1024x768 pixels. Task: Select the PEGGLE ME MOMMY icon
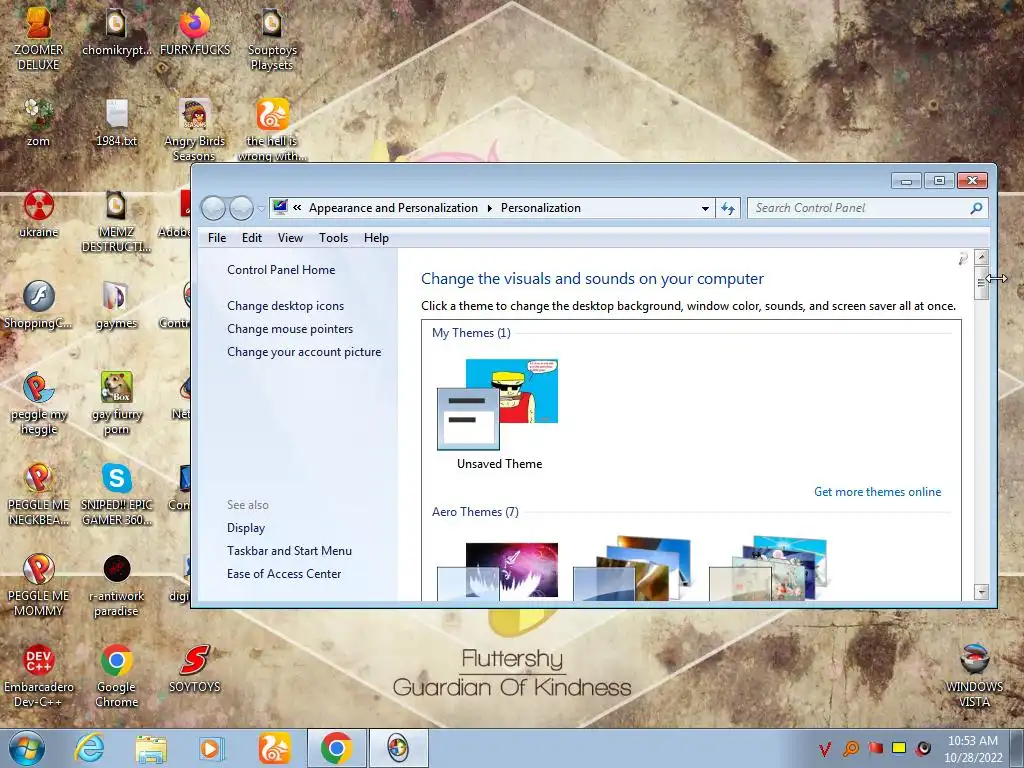pos(38,585)
